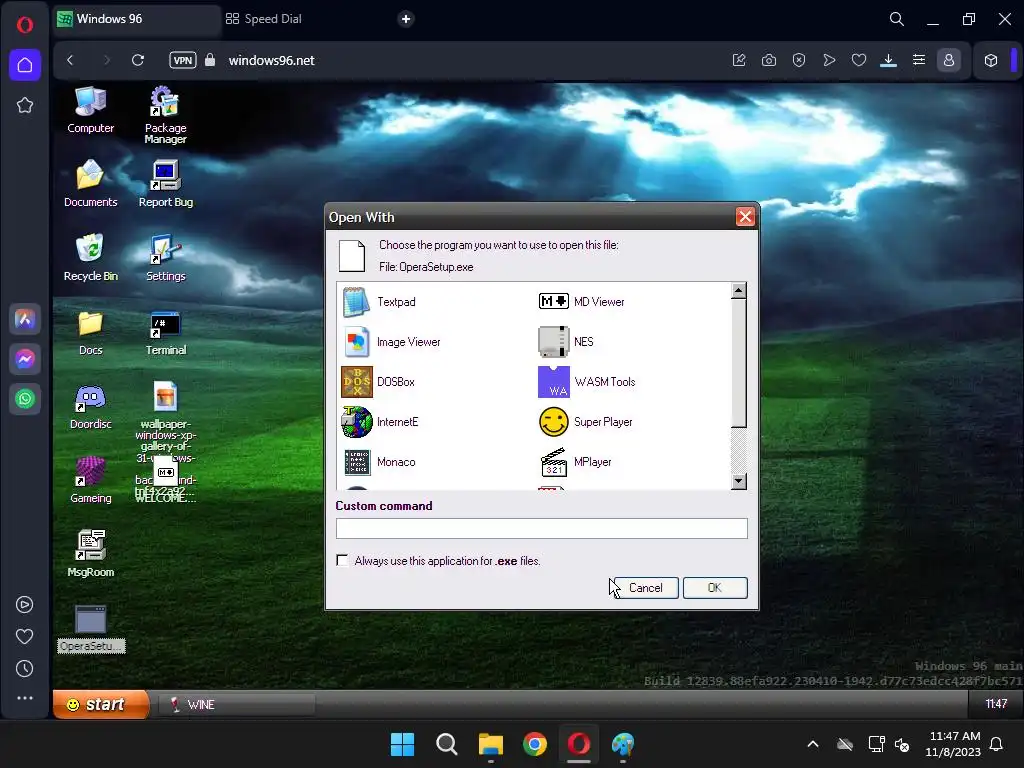Open Opera's Messenger sidebar icon
The image size is (1024, 768).
point(25,359)
